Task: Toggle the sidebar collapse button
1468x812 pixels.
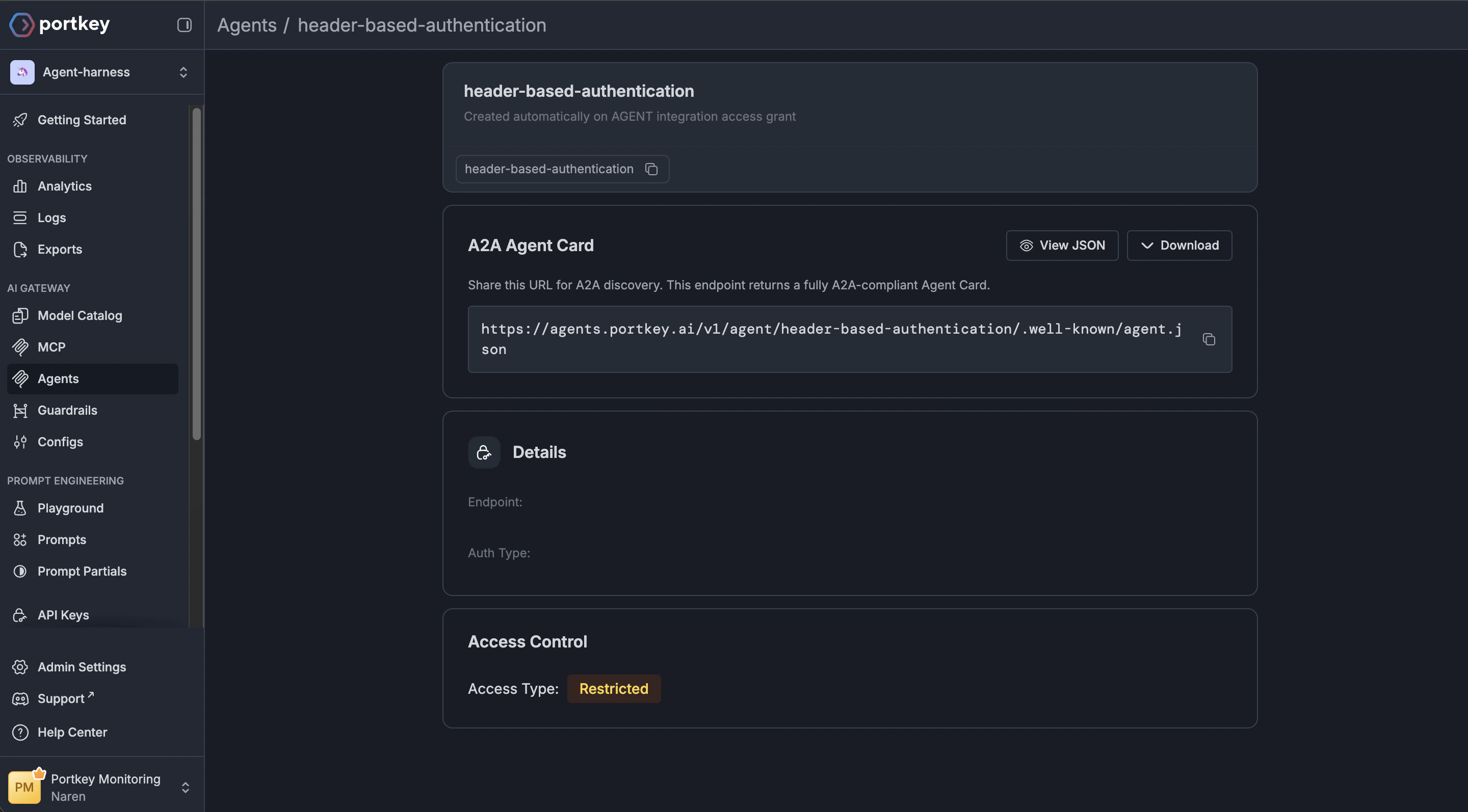Action: 184,25
